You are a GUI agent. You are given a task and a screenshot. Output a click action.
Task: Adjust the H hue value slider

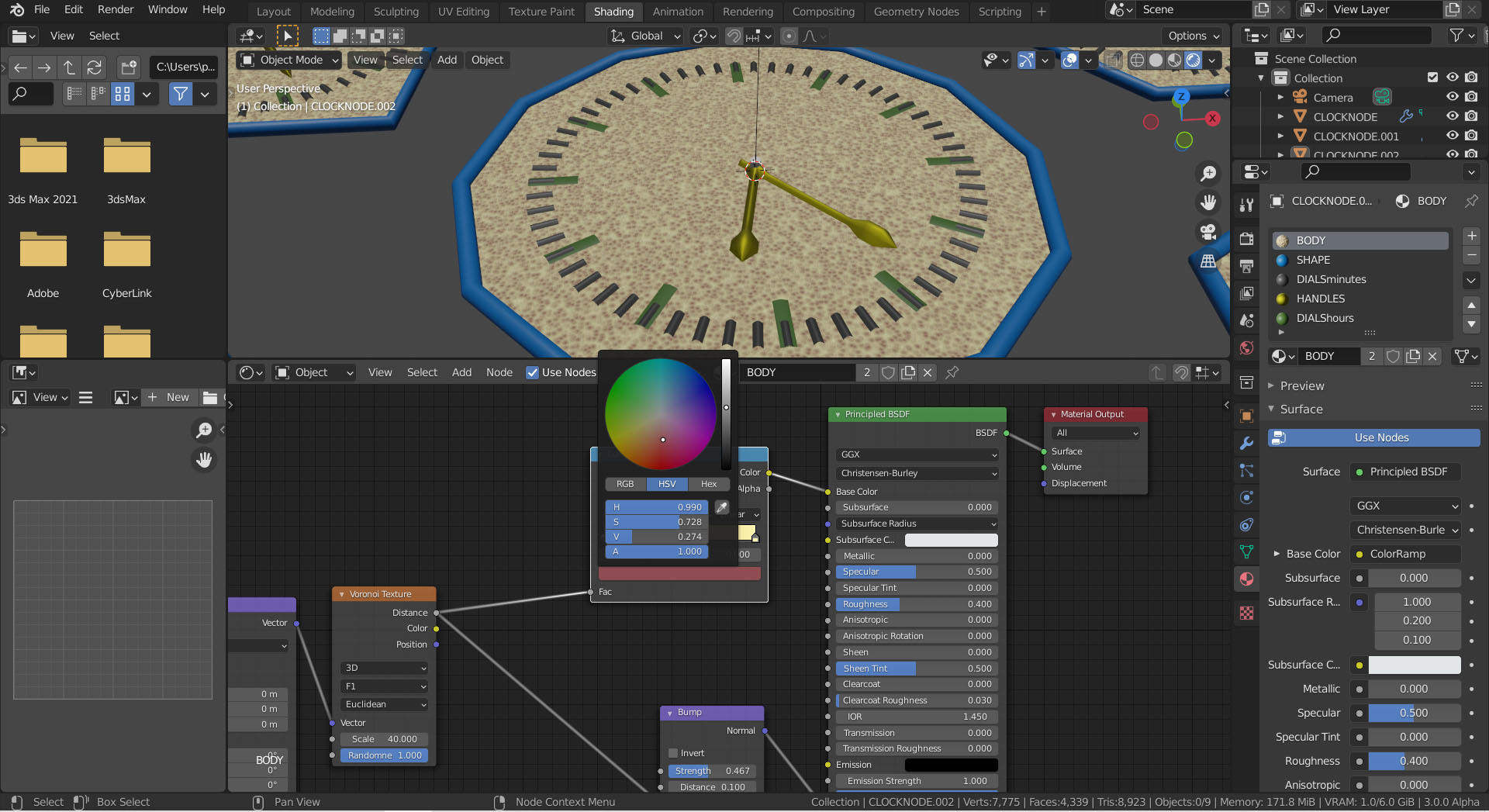pos(656,507)
